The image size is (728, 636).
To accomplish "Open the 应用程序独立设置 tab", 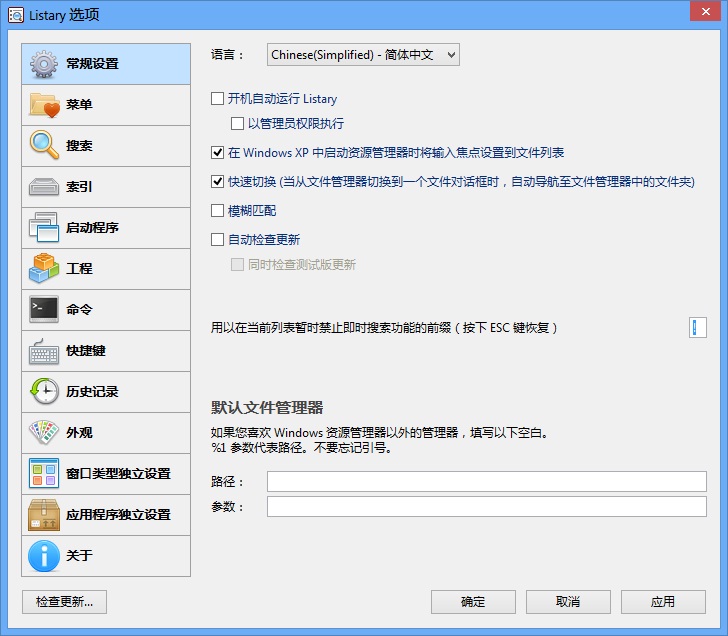I will tap(105, 515).
